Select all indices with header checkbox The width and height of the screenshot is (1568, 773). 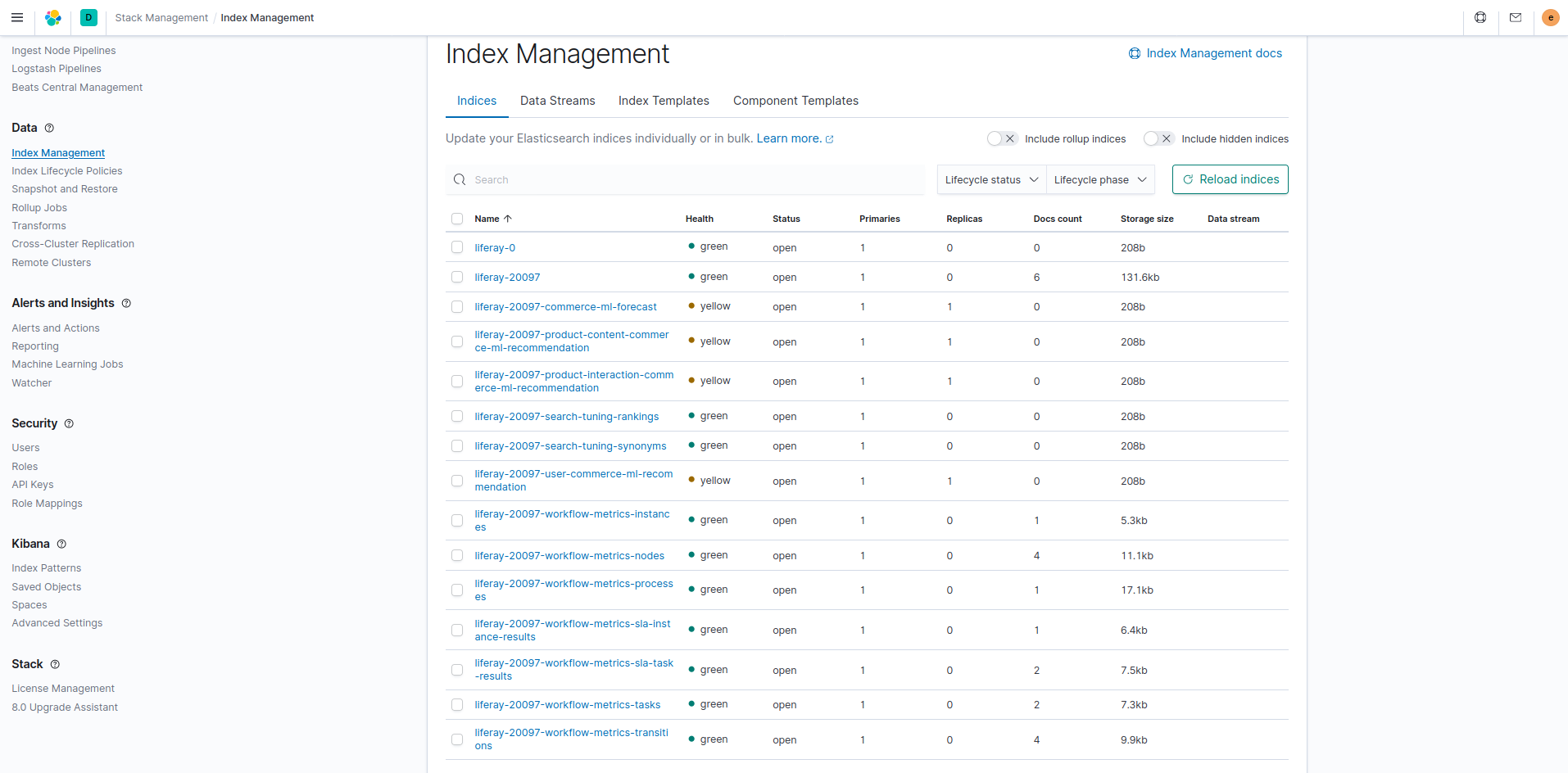(x=457, y=219)
